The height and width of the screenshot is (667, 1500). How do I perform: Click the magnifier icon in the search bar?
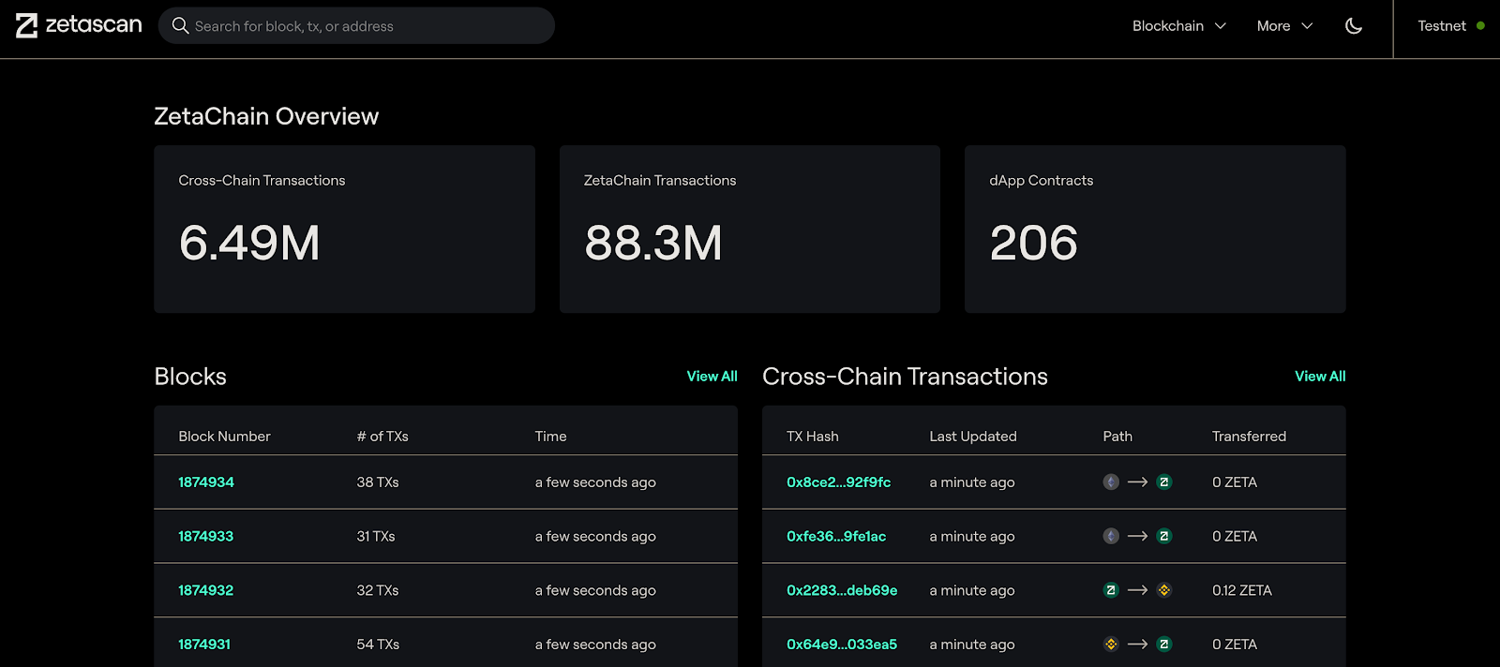click(x=181, y=25)
